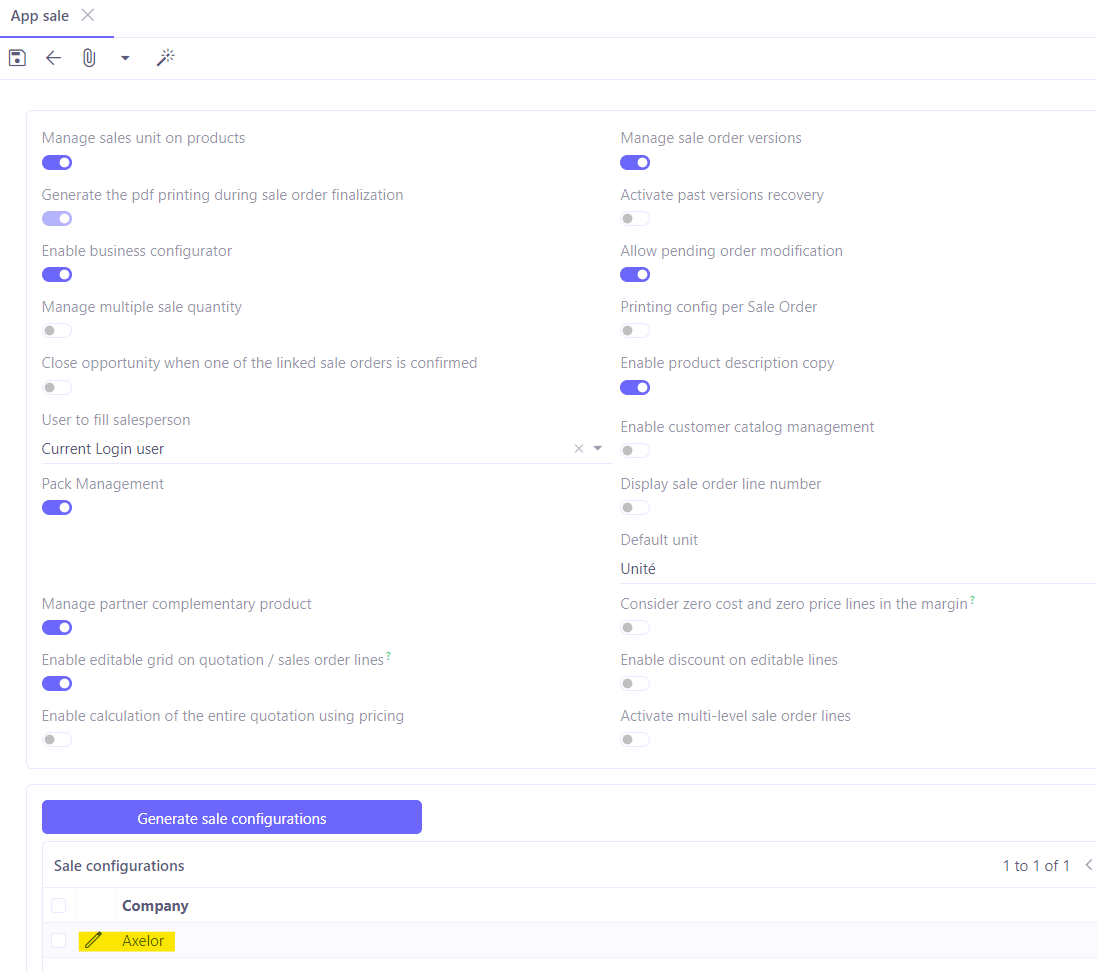Toggle Generate the pdf printing during finalization
This screenshot has width=1097, height=972.
[x=57, y=218]
